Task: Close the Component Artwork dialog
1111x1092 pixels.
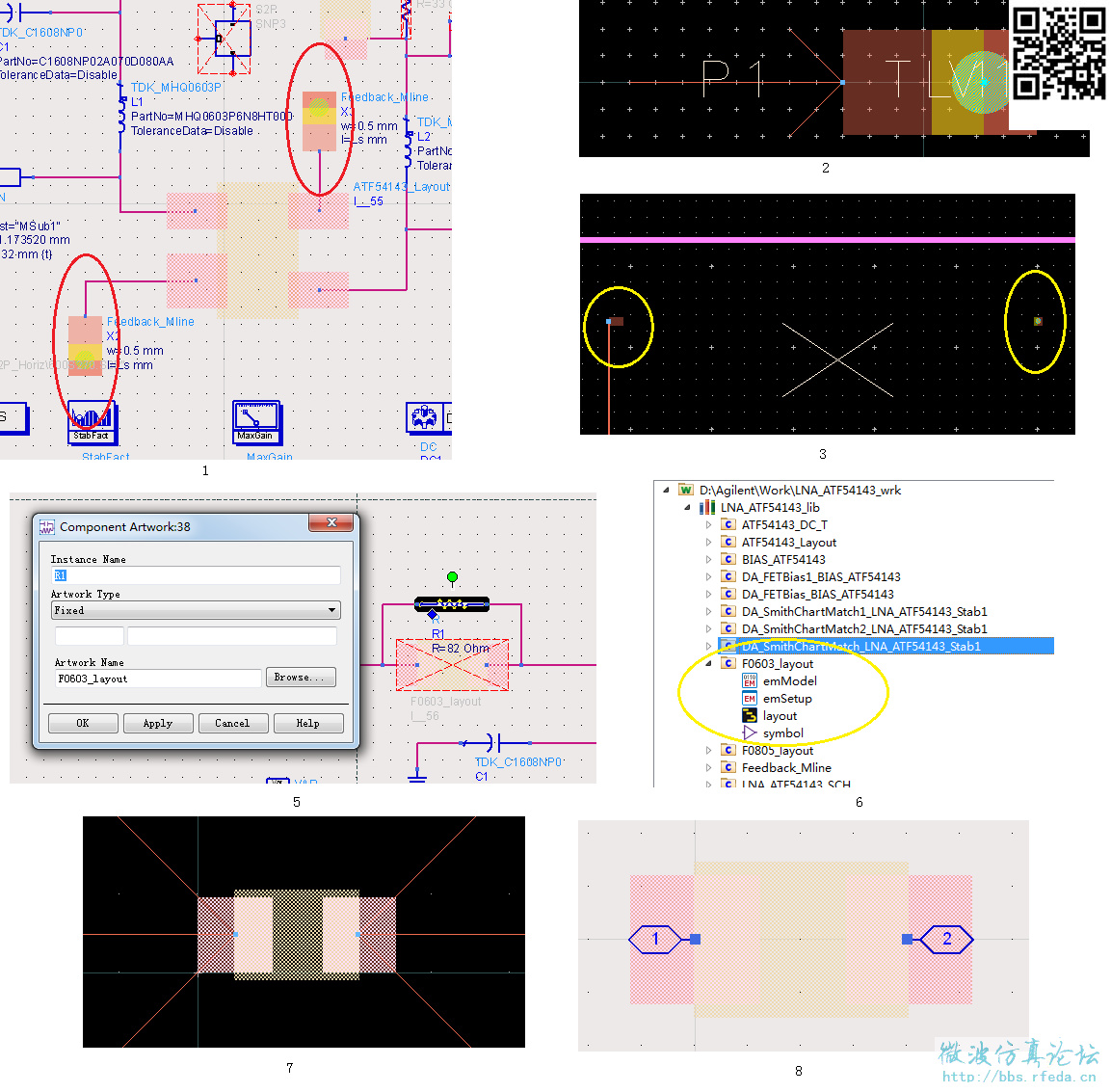Action: 331,523
